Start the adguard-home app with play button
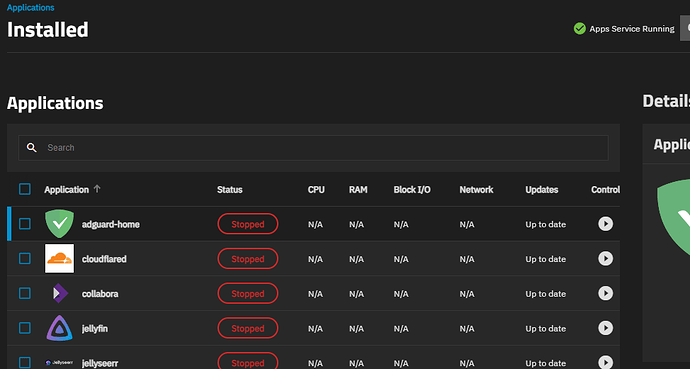The image size is (690, 369). pyautogui.click(x=605, y=224)
